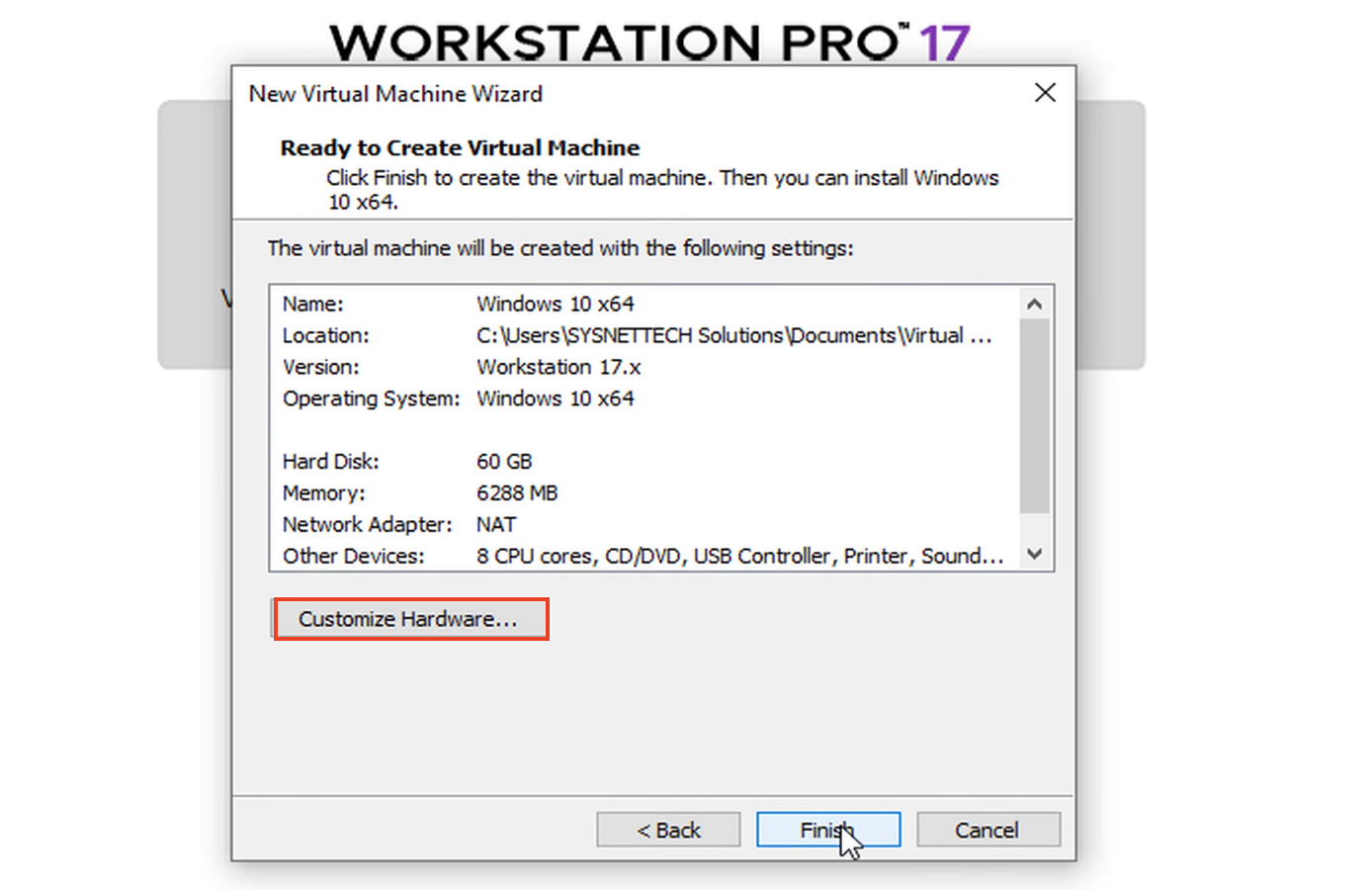Click the Finish button
This screenshot has width=1372, height=890.
828,830
